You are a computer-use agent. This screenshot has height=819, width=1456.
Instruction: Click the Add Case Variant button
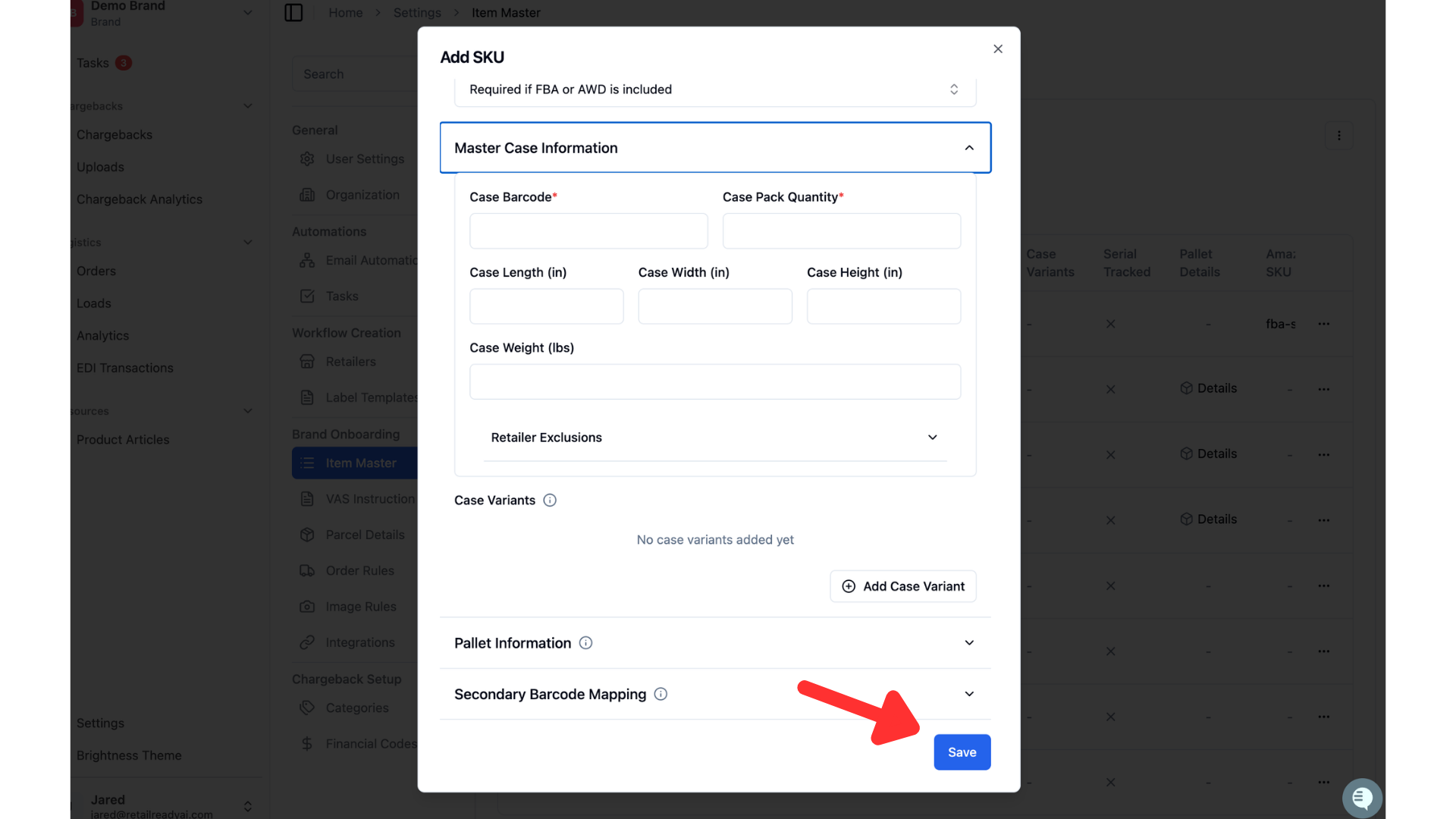click(903, 586)
